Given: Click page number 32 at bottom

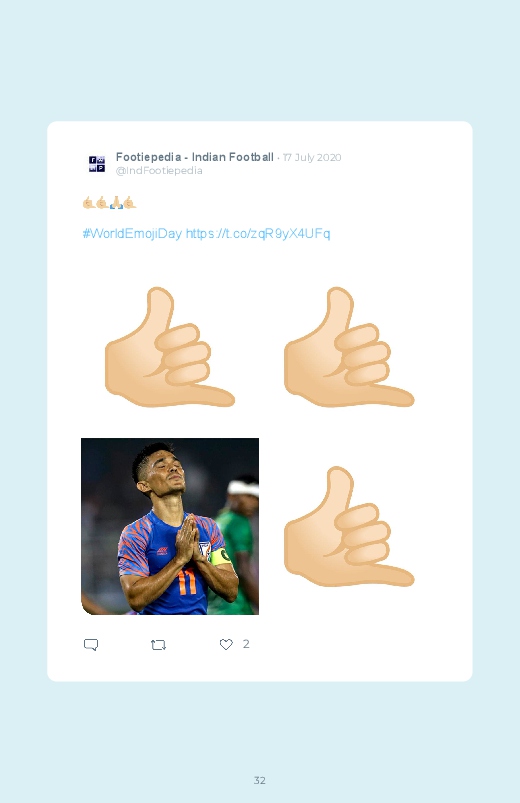Looking at the screenshot, I should (x=260, y=780).
